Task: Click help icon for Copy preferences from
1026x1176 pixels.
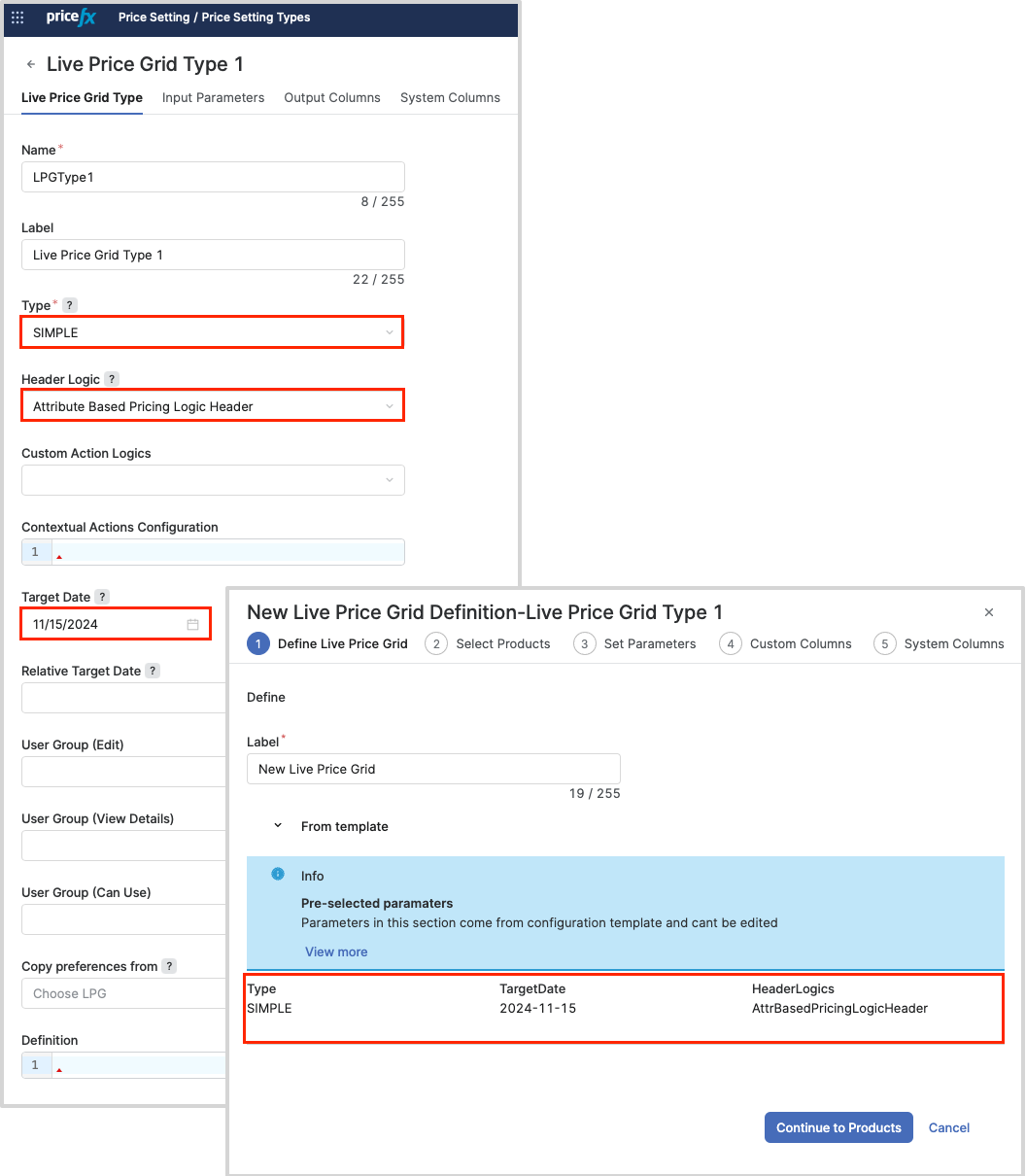Action: [x=169, y=966]
